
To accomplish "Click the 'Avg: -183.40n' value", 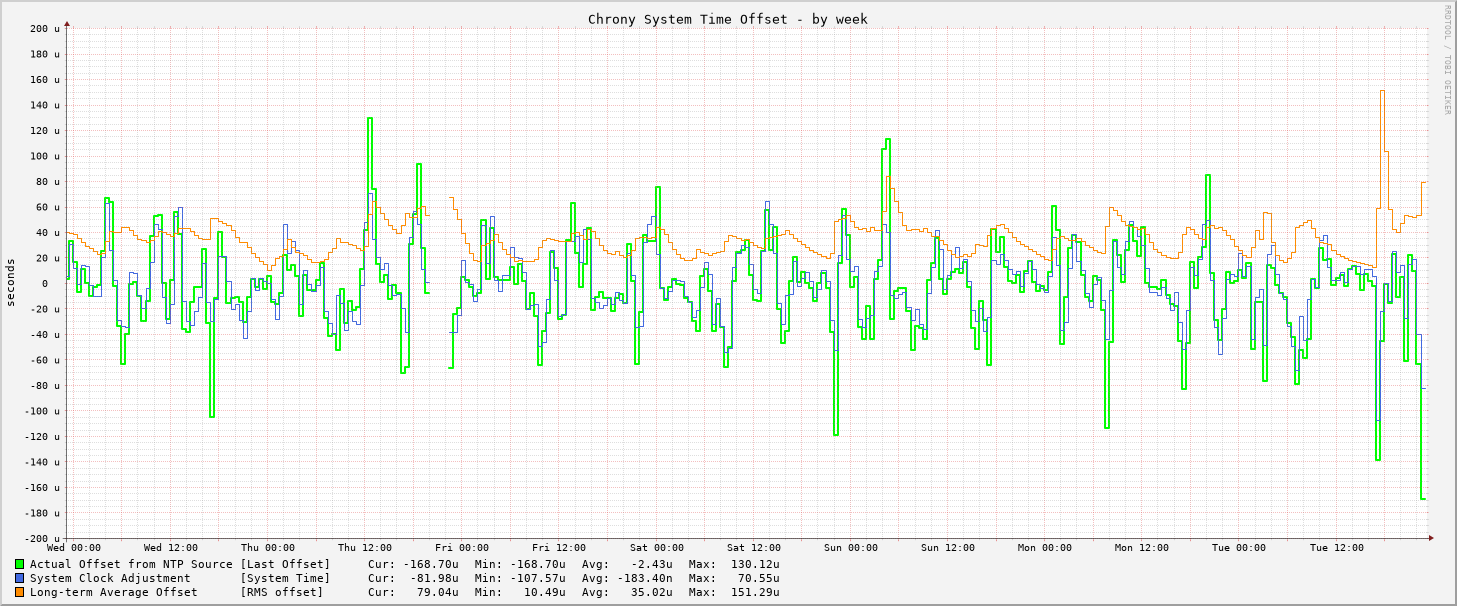I will click(x=627, y=578).
